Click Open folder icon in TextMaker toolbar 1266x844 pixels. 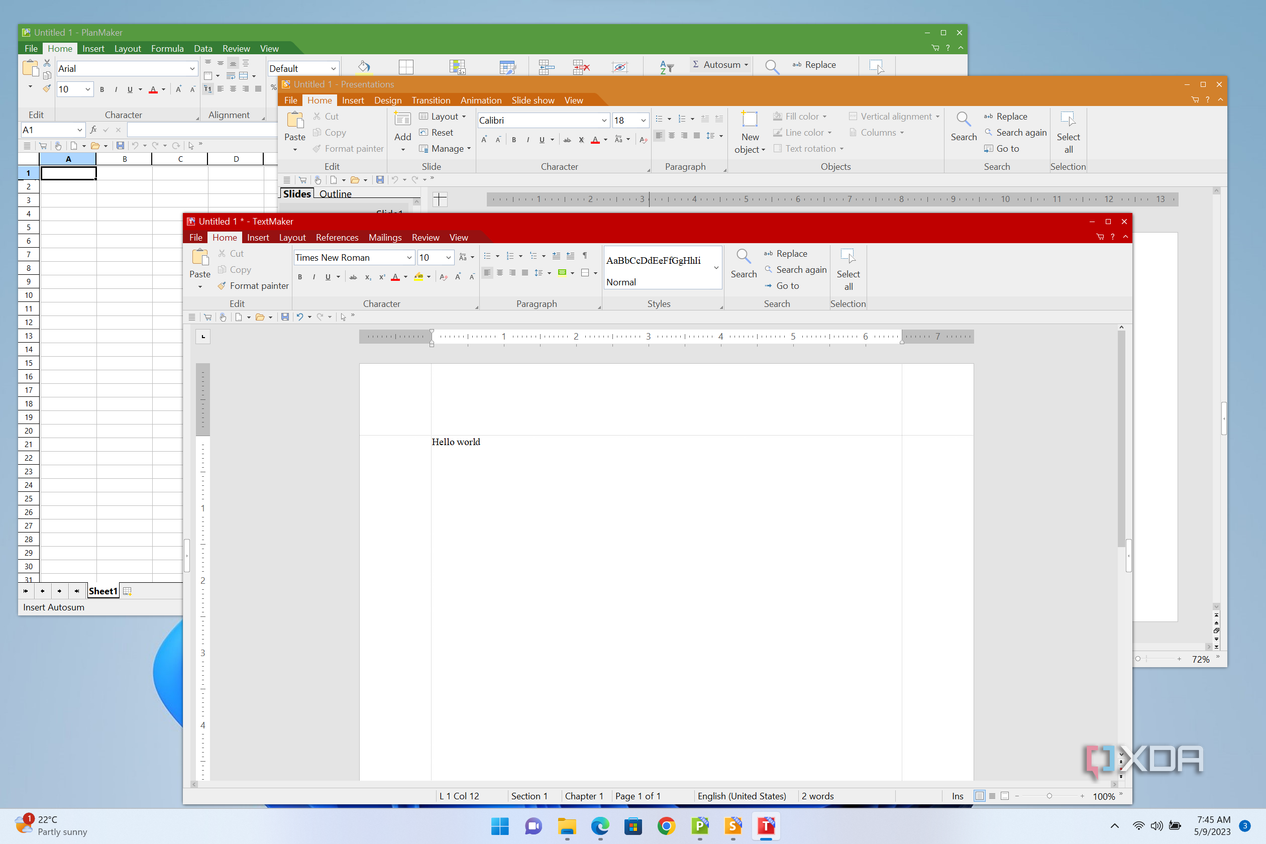pos(259,317)
